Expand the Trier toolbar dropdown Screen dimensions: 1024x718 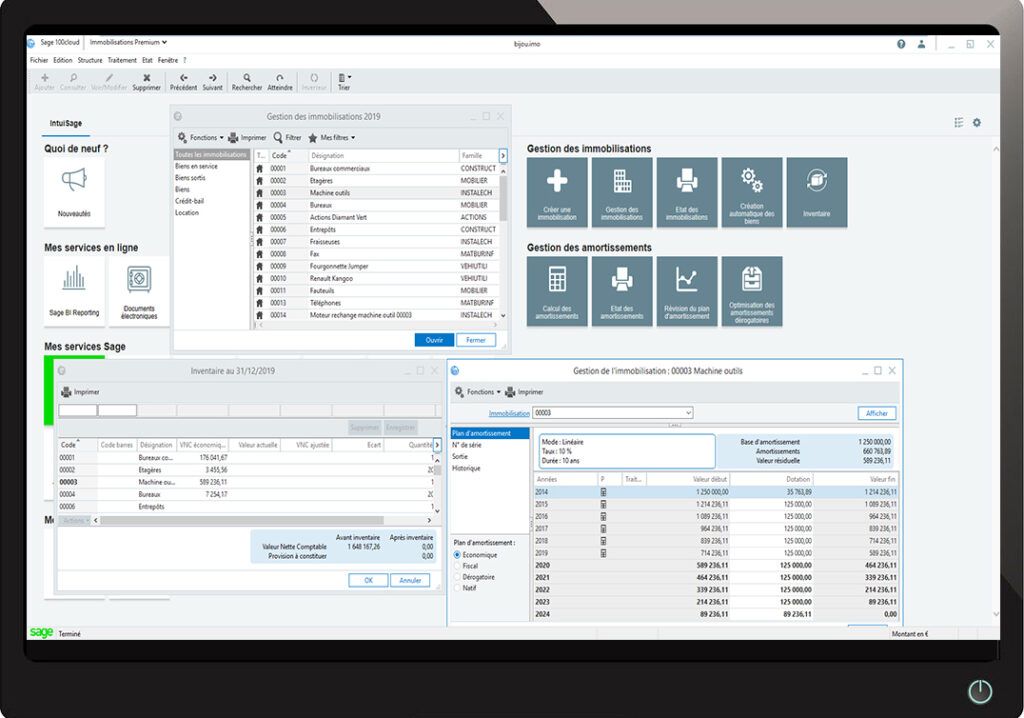(x=344, y=81)
